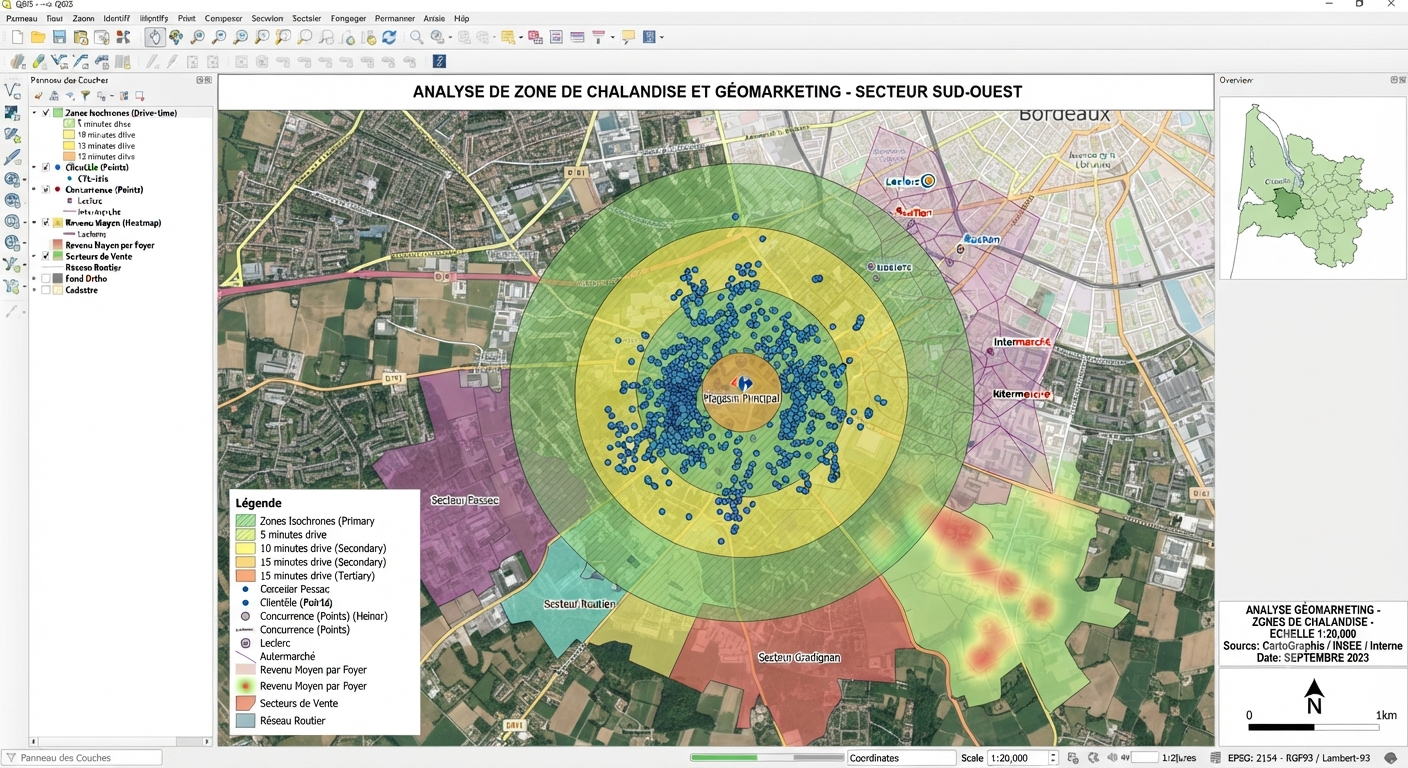The height and width of the screenshot is (768, 1408).
Task: Open dropdown arrow beside yellow table select icon
Action: 520,37
